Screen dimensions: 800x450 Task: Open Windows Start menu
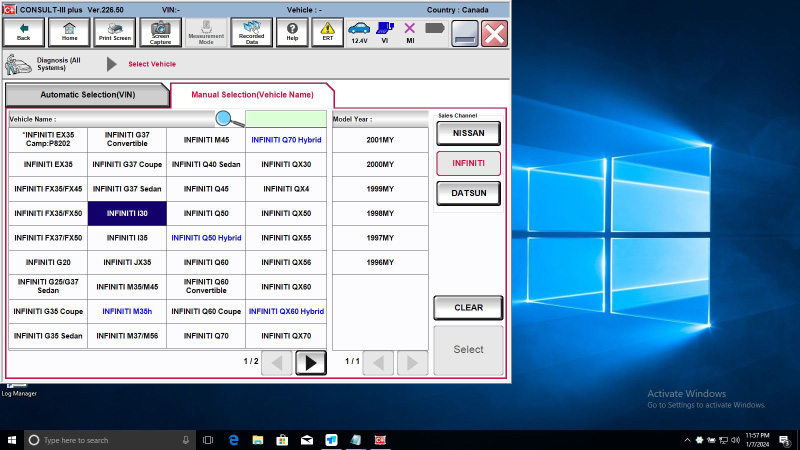(12, 440)
